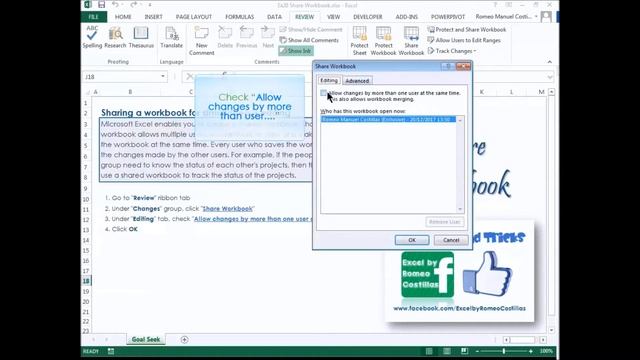
Task: Run the Spelling check
Action: [92, 37]
